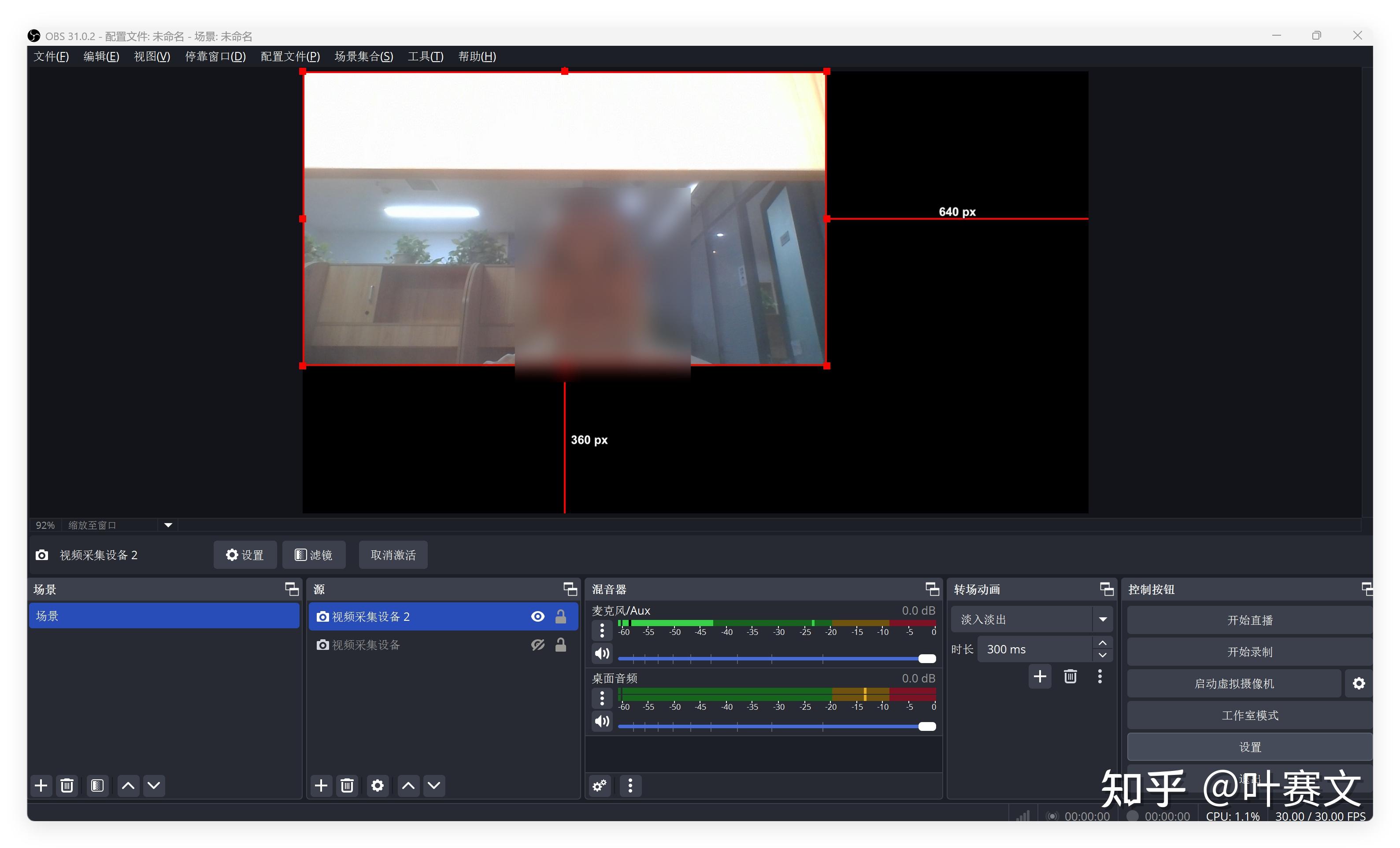This screenshot has width=1400, height=848.
Task: Open advanced audio properties gears icon
Action: coord(600,785)
